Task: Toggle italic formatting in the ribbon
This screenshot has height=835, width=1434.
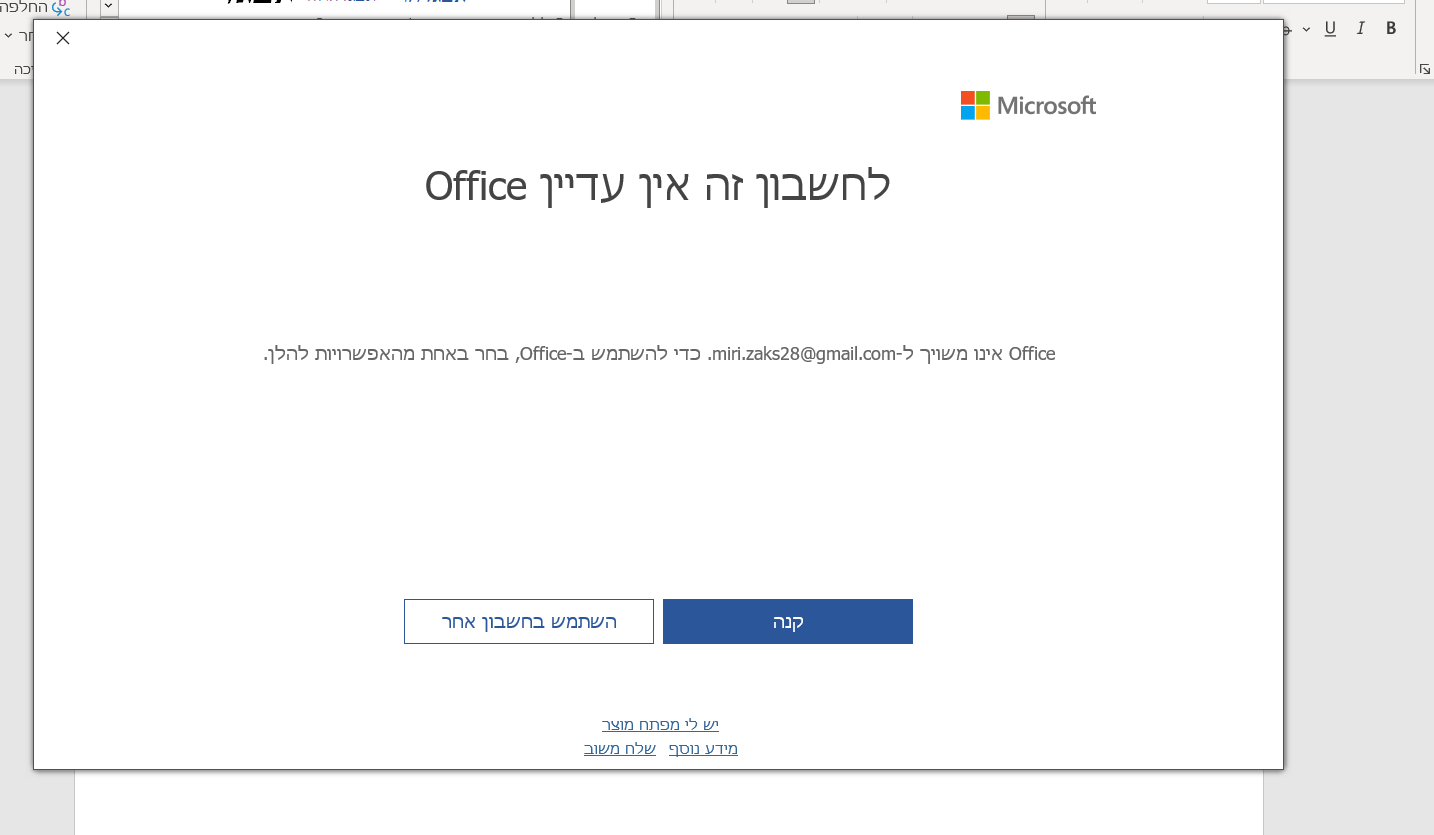Action: [x=1360, y=28]
